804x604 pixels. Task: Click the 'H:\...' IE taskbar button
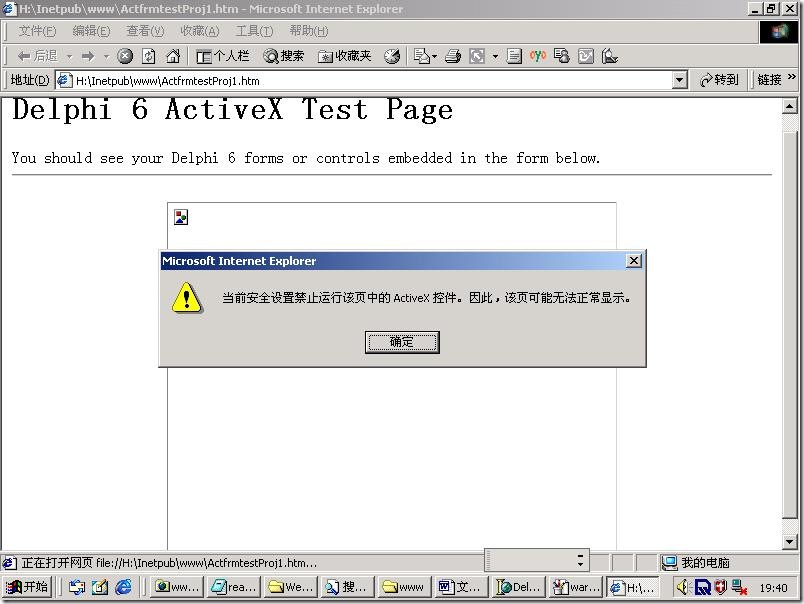632,587
